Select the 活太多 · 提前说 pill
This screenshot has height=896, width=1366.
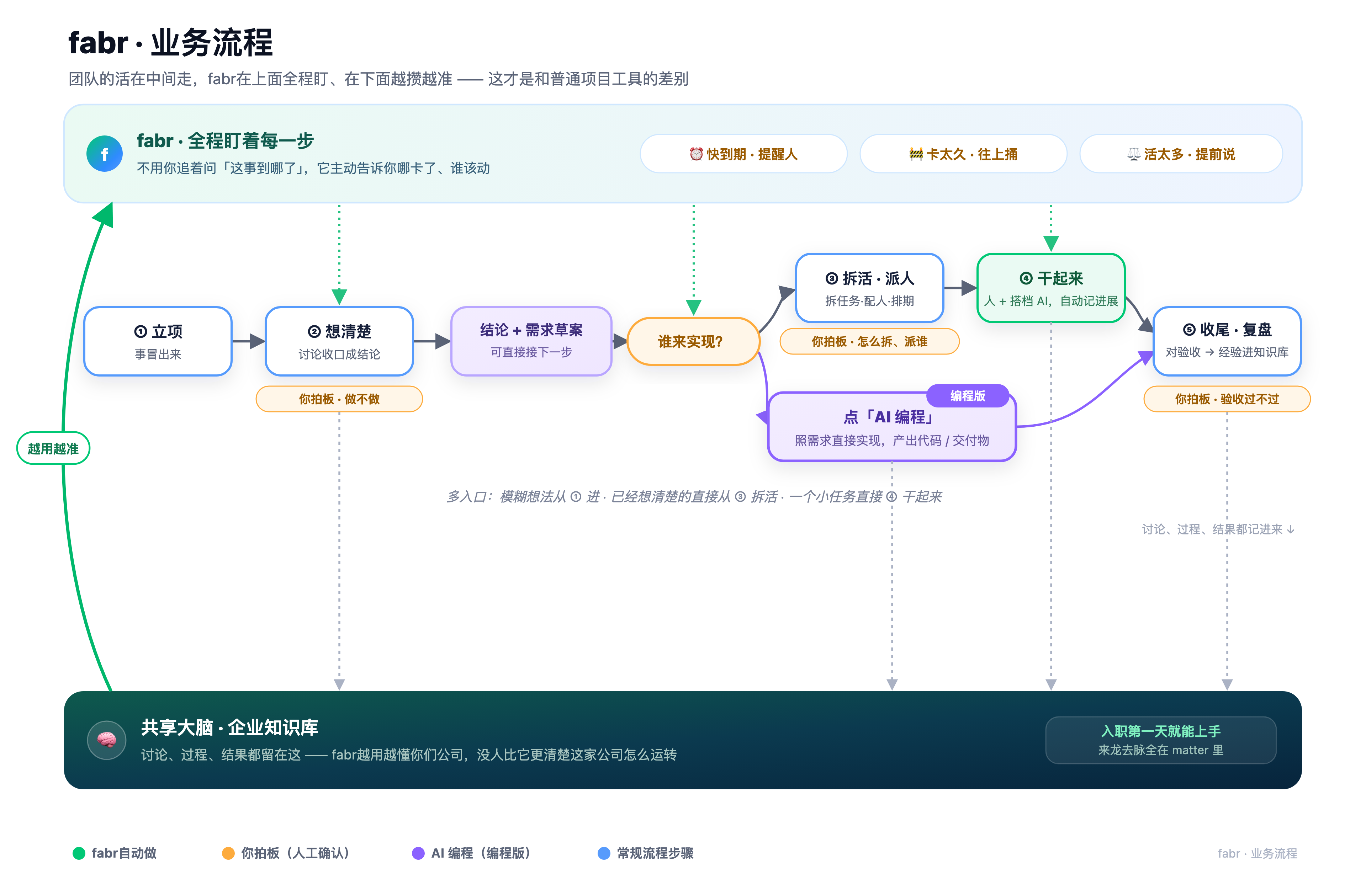1181,154
